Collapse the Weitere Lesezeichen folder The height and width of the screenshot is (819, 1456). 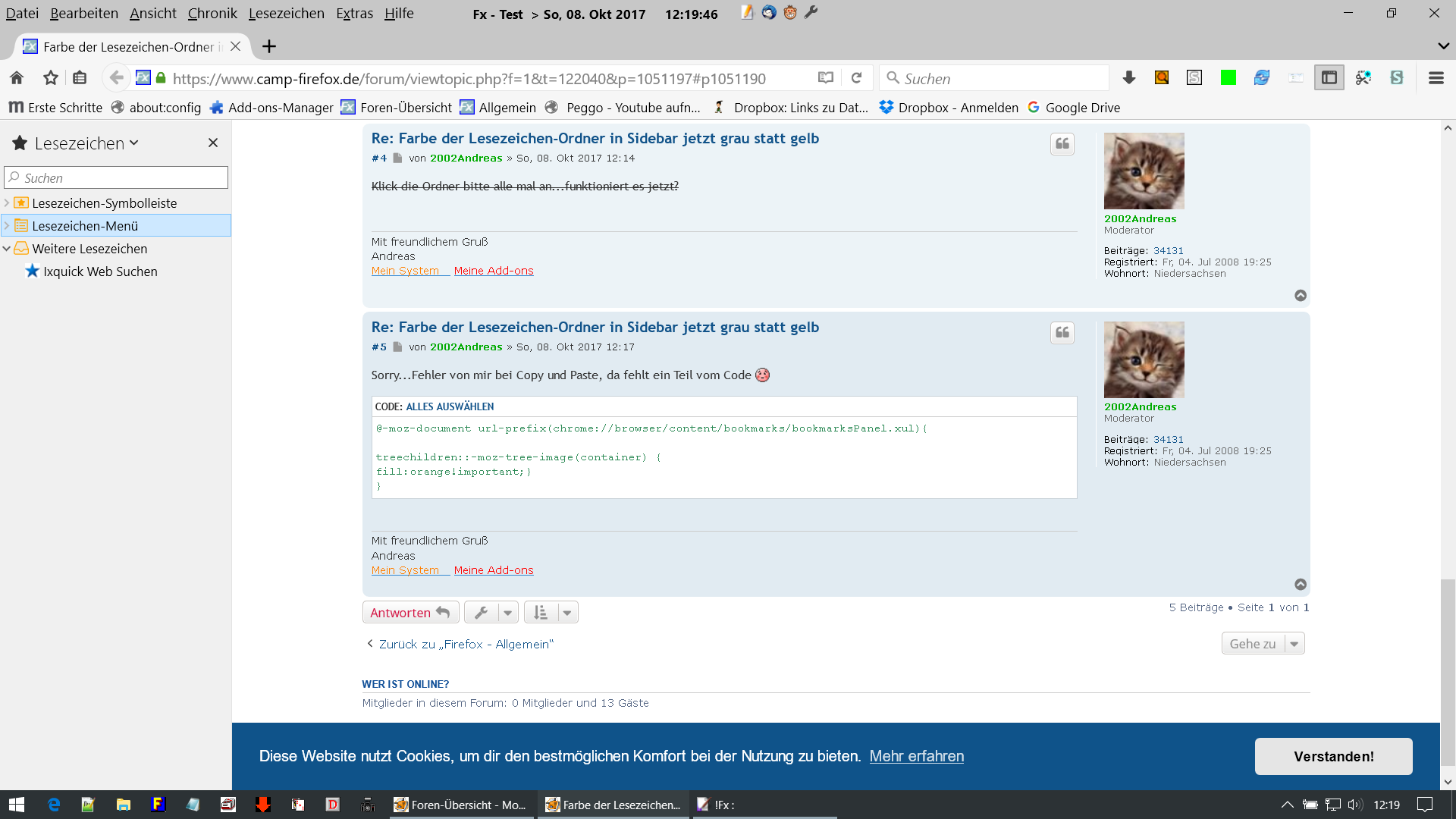click(x=7, y=249)
